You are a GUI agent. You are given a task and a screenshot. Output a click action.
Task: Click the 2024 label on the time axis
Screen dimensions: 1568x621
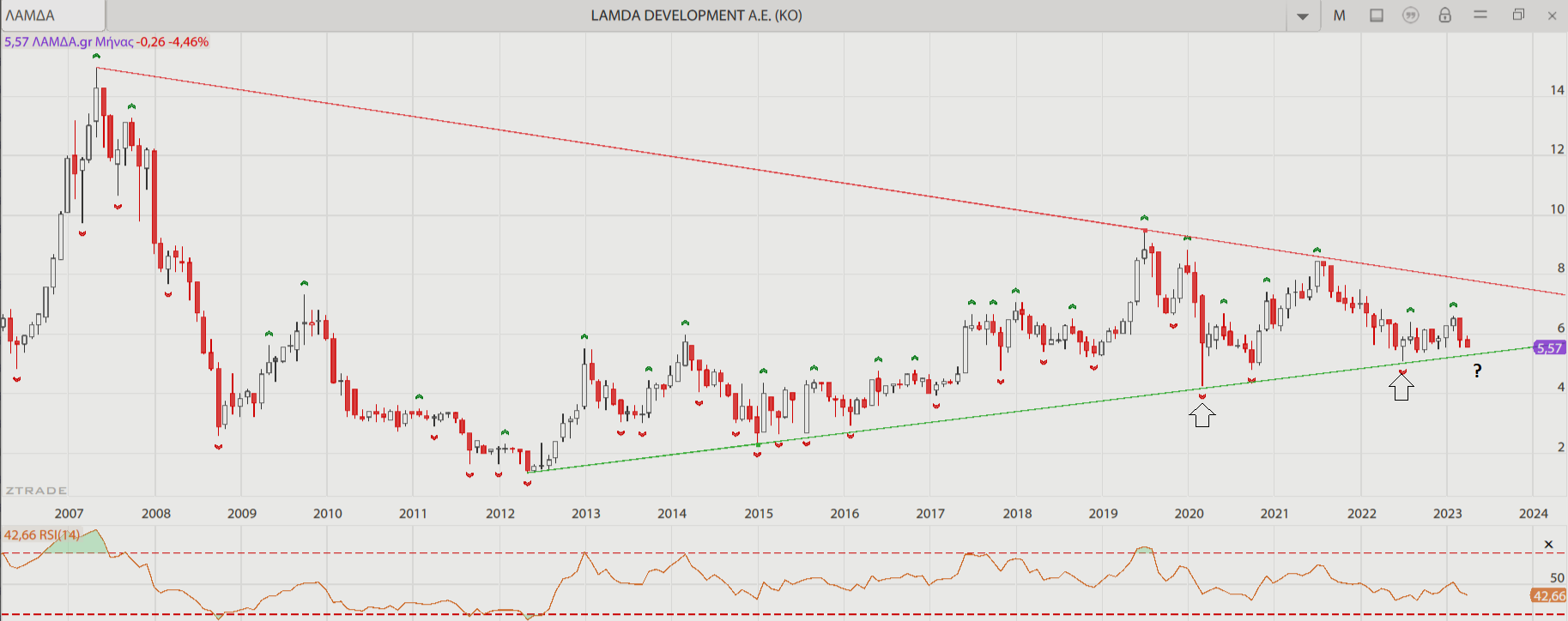pyautogui.click(x=1534, y=514)
